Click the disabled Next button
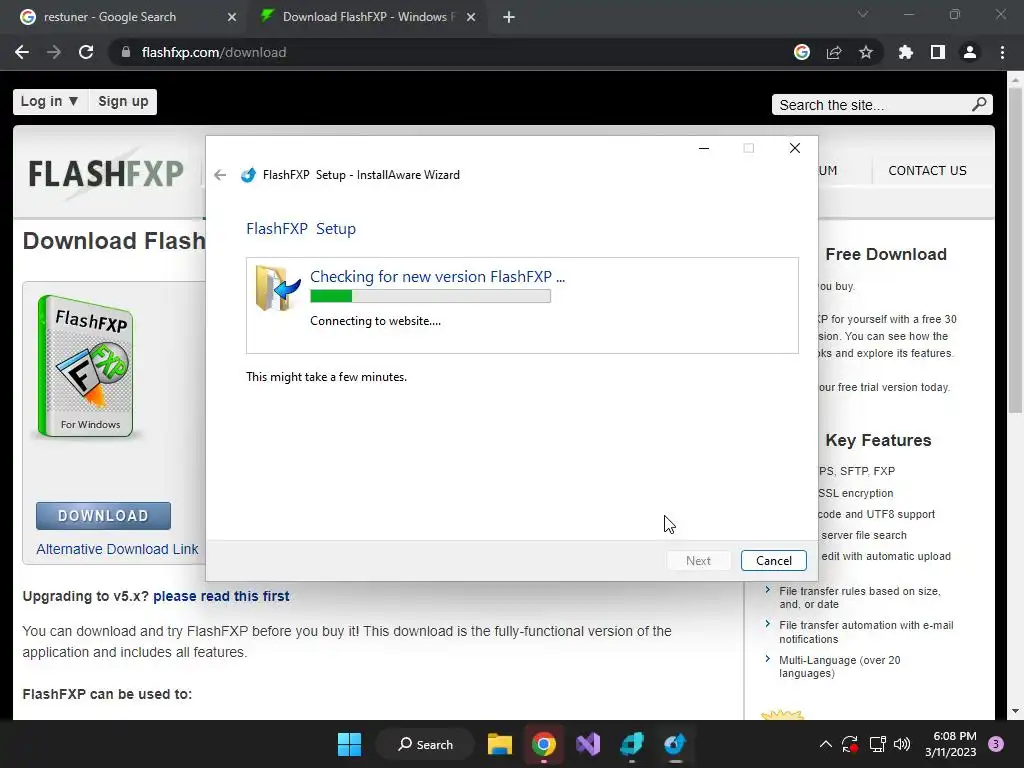The height and width of the screenshot is (768, 1024). click(x=698, y=560)
